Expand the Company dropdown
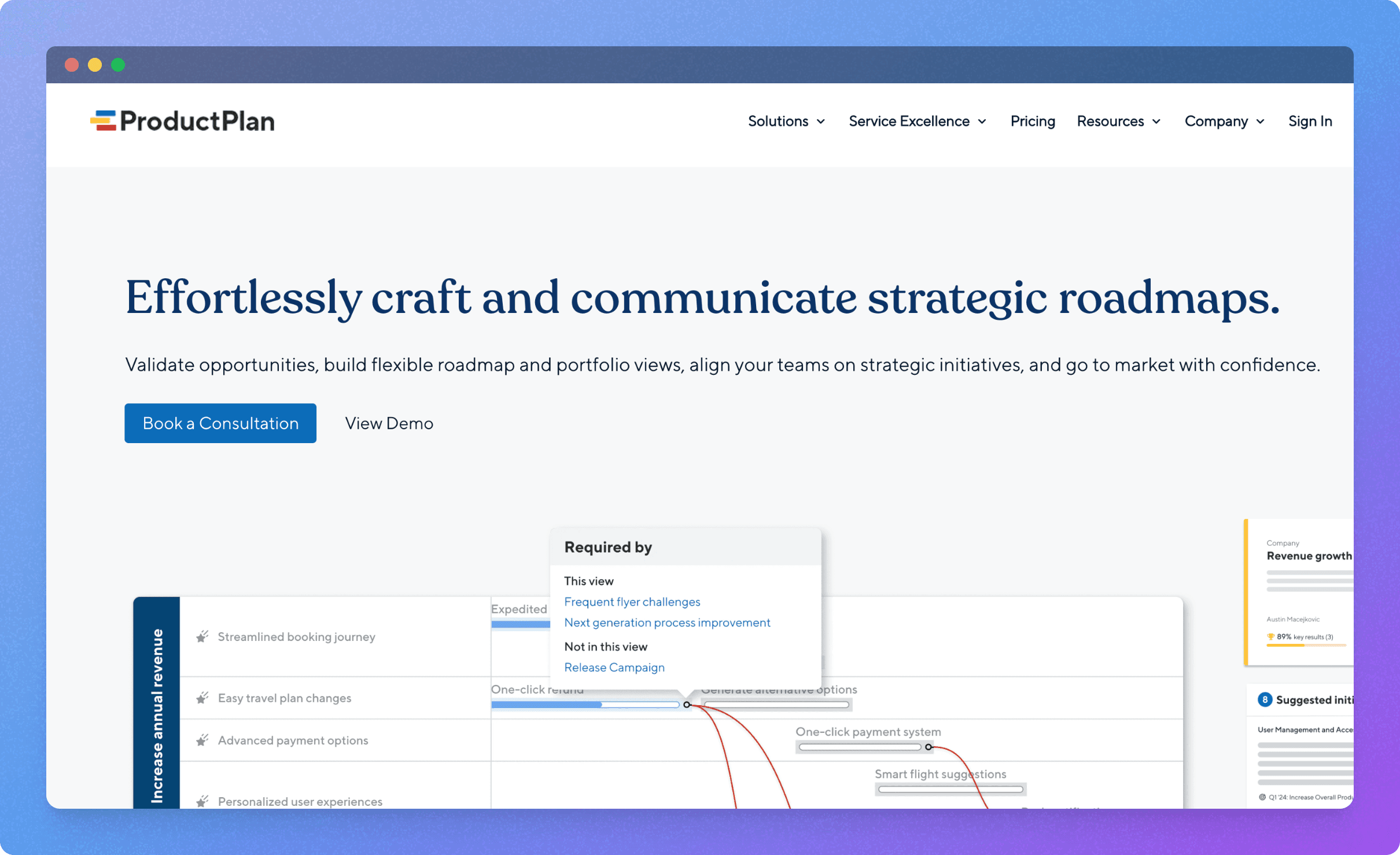This screenshot has width=1400, height=855. 1224,121
